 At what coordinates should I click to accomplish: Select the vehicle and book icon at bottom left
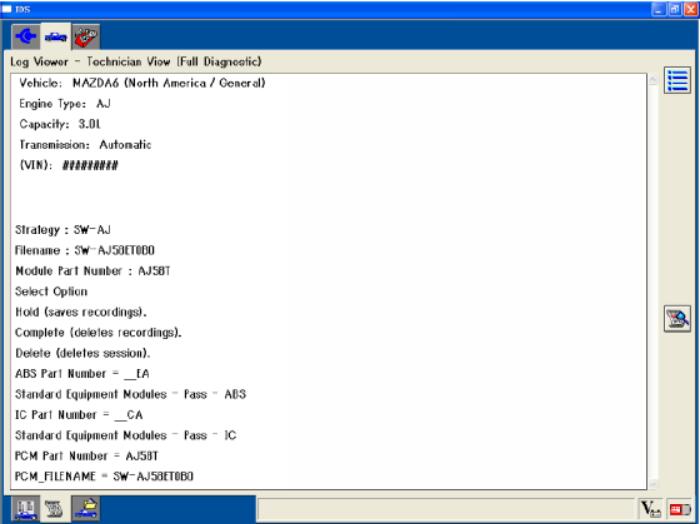[x=25, y=509]
